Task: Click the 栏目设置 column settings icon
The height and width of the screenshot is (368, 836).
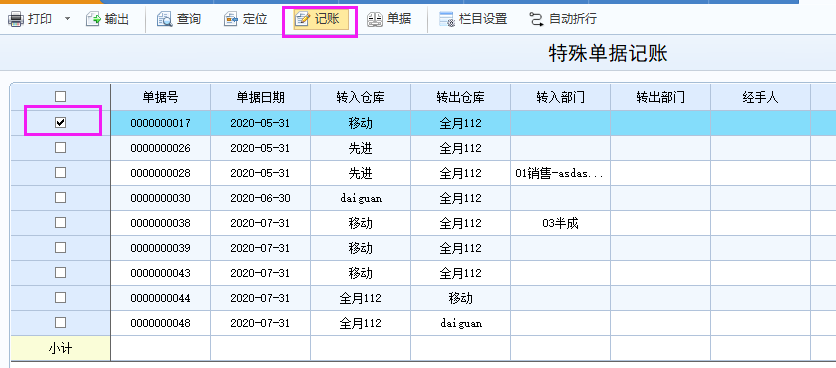Action: pyautogui.click(x=446, y=20)
